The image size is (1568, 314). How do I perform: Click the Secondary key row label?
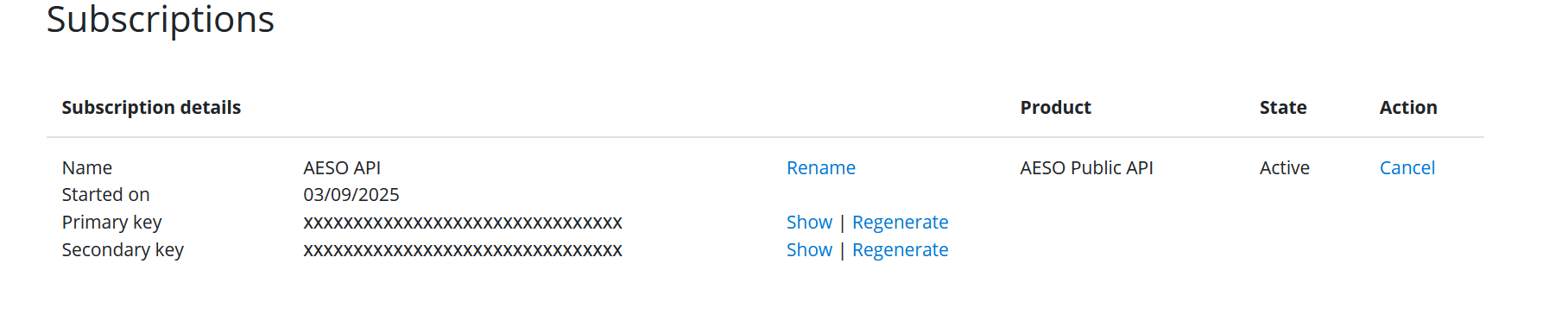tap(123, 250)
